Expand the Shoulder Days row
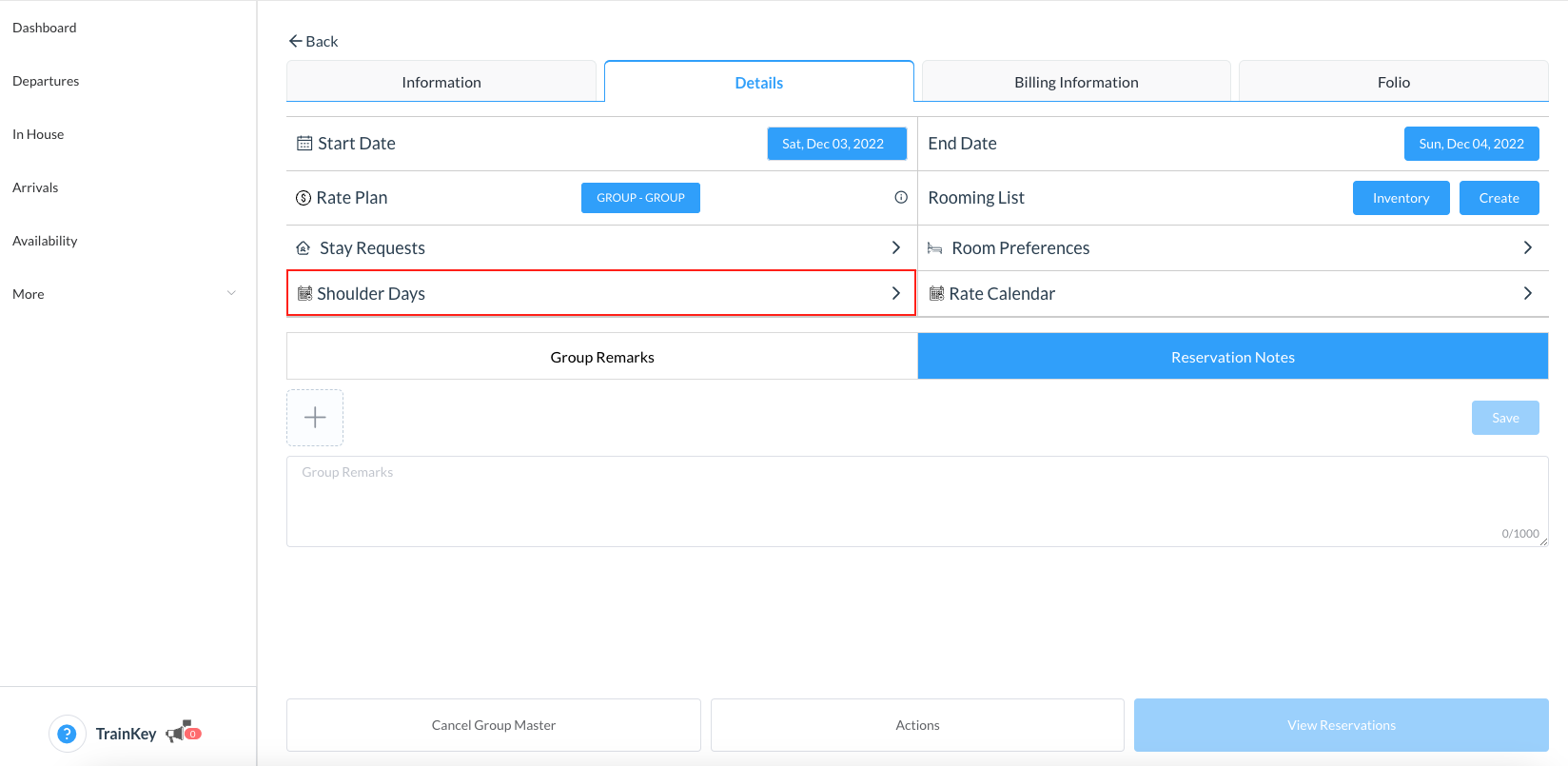 (600, 293)
